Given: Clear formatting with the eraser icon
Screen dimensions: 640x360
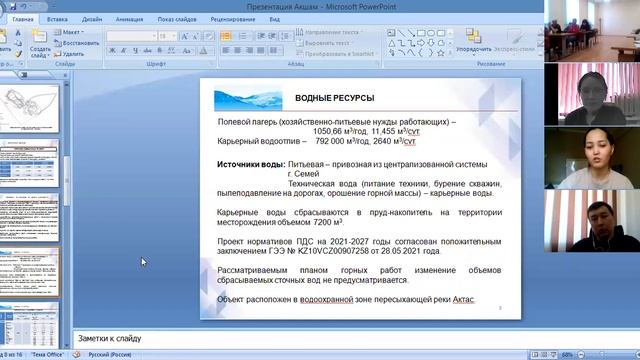Looking at the screenshot, I should [x=209, y=36].
